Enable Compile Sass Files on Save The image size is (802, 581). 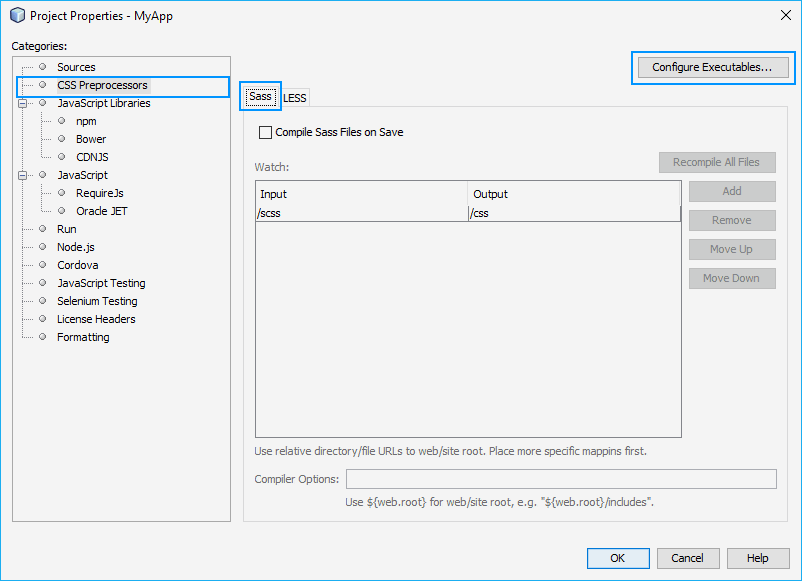coord(266,132)
